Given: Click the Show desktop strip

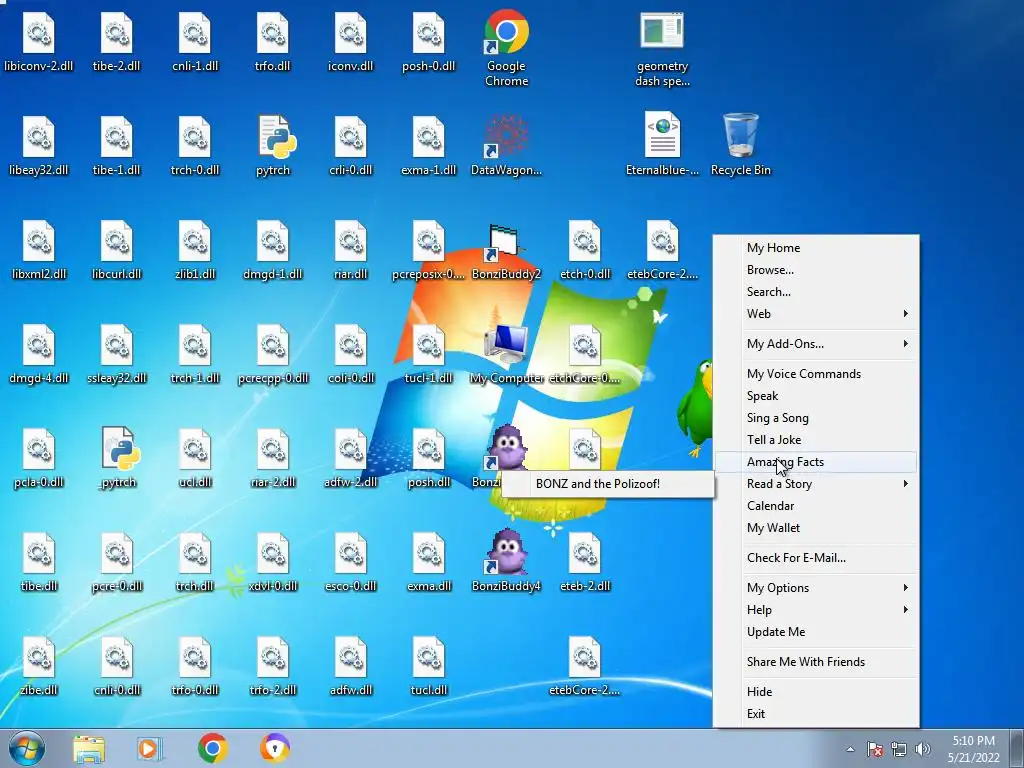Looking at the screenshot, I should pyautogui.click(x=1018, y=748).
